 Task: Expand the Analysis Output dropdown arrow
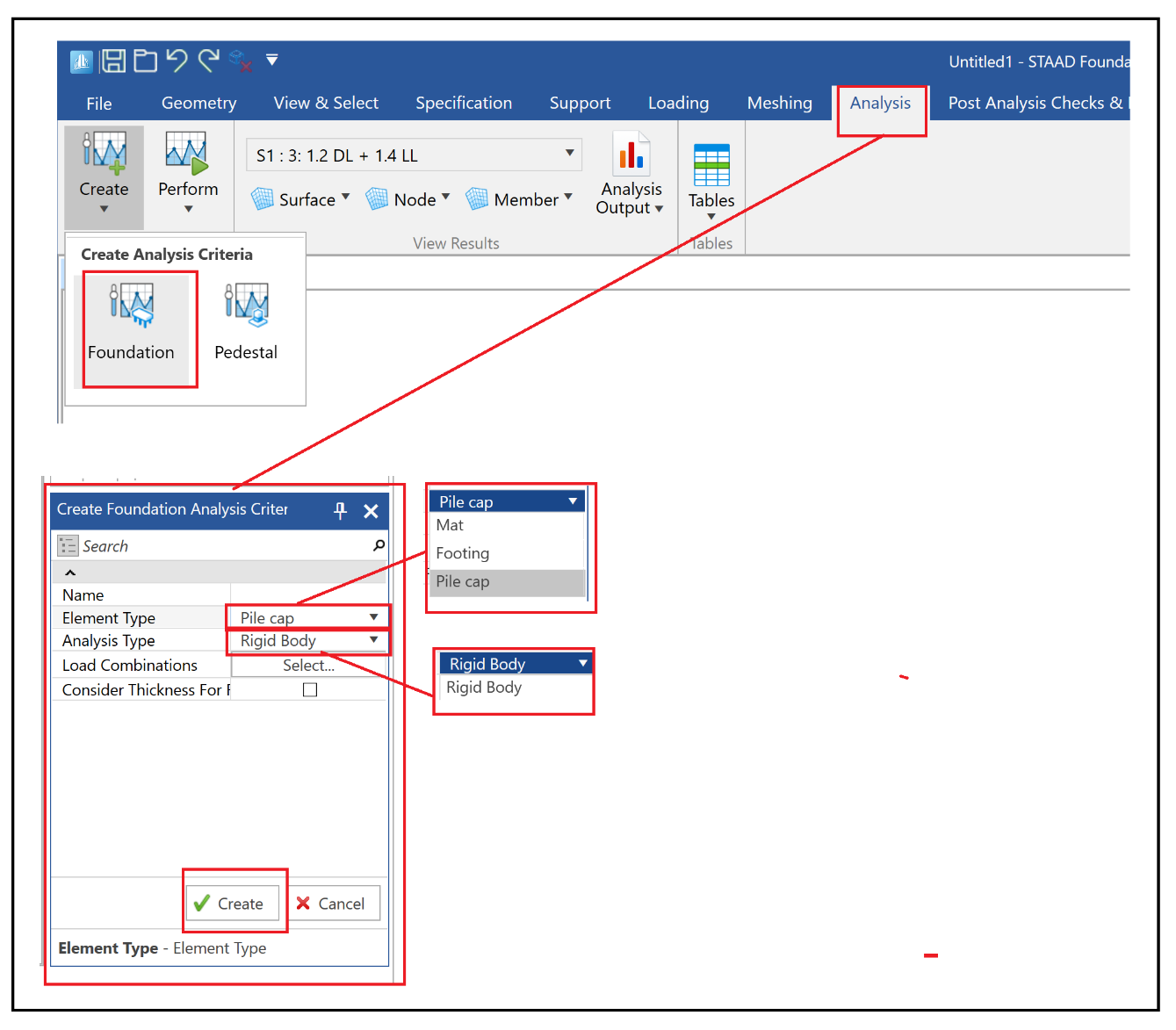coord(659,209)
